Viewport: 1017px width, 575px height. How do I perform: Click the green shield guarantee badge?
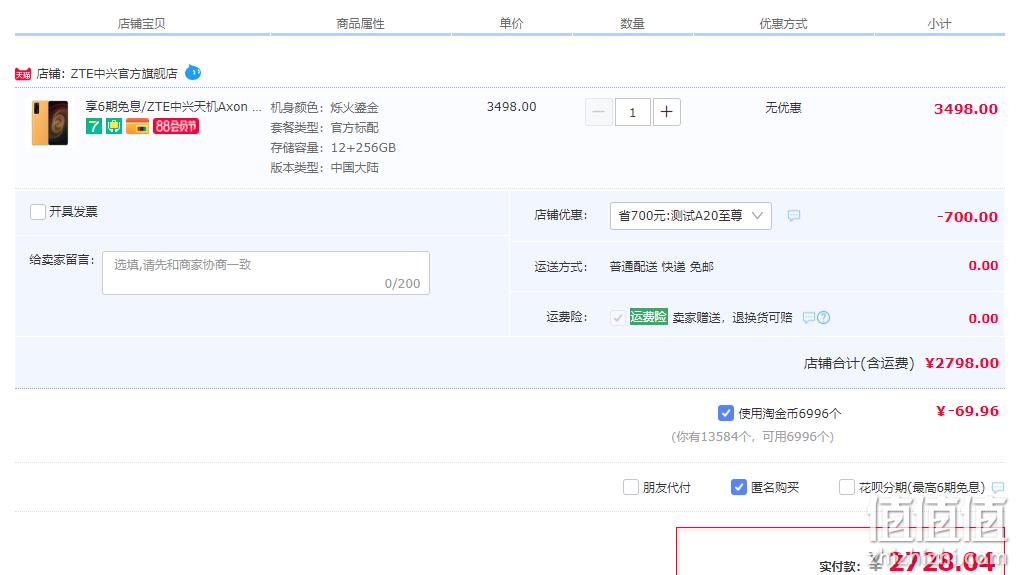click(114, 126)
